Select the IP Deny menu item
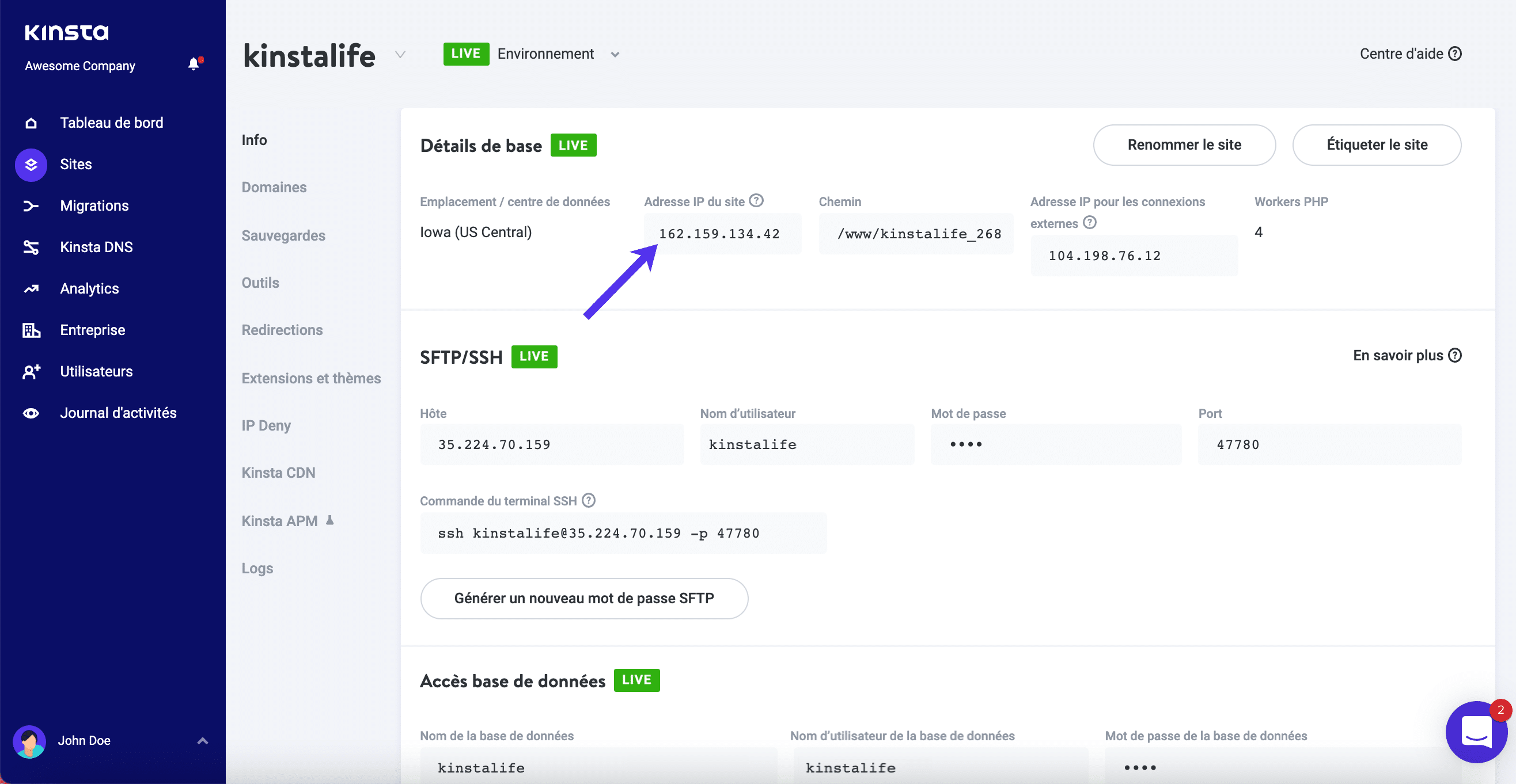The height and width of the screenshot is (784, 1516). [266, 425]
